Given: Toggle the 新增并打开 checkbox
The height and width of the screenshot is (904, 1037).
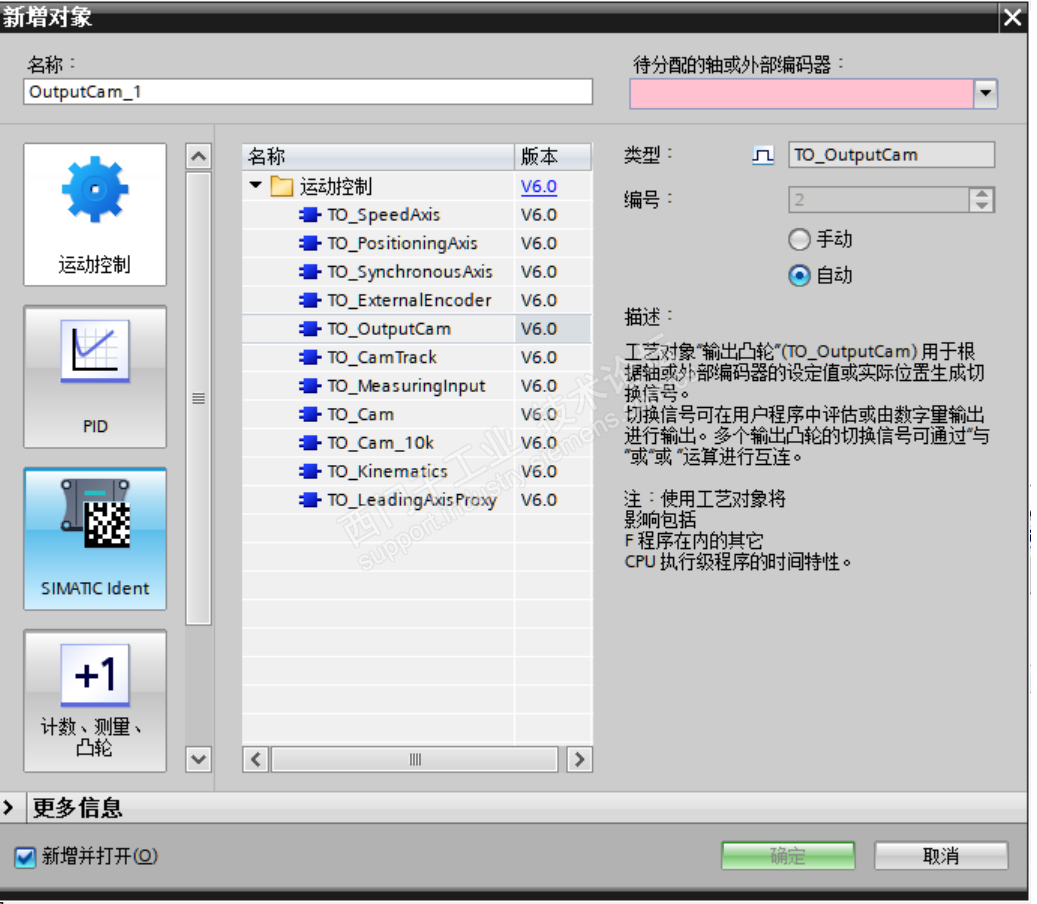Looking at the screenshot, I should point(25,857).
